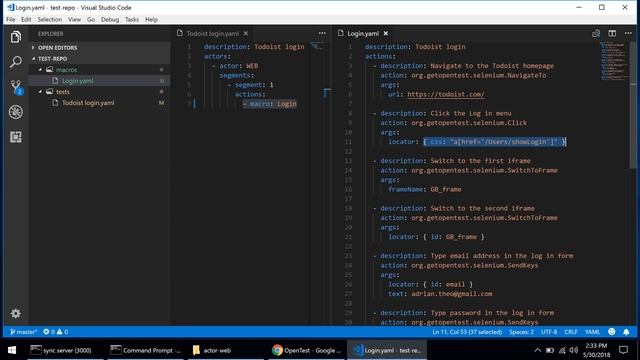Change language mode via YAML status item
Image resolution: width=640 pixels, height=360 pixels.
coord(592,332)
